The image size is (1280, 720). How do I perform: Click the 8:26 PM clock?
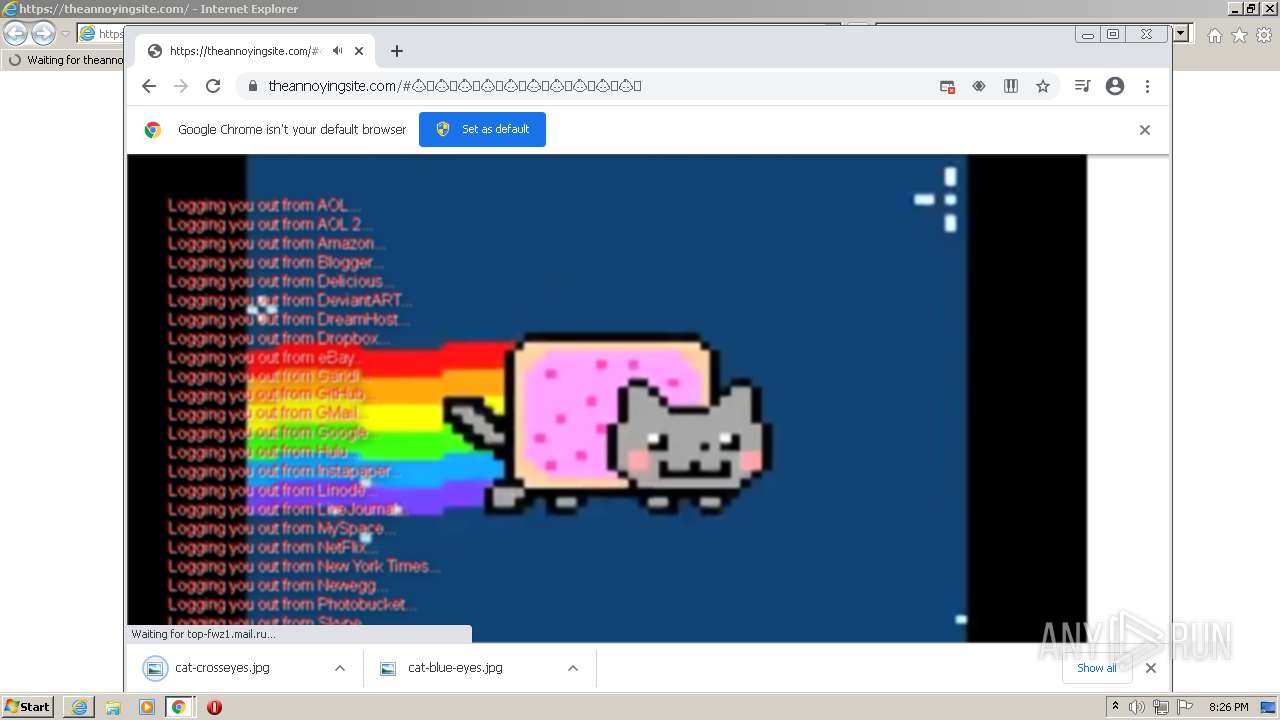(x=1228, y=707)
